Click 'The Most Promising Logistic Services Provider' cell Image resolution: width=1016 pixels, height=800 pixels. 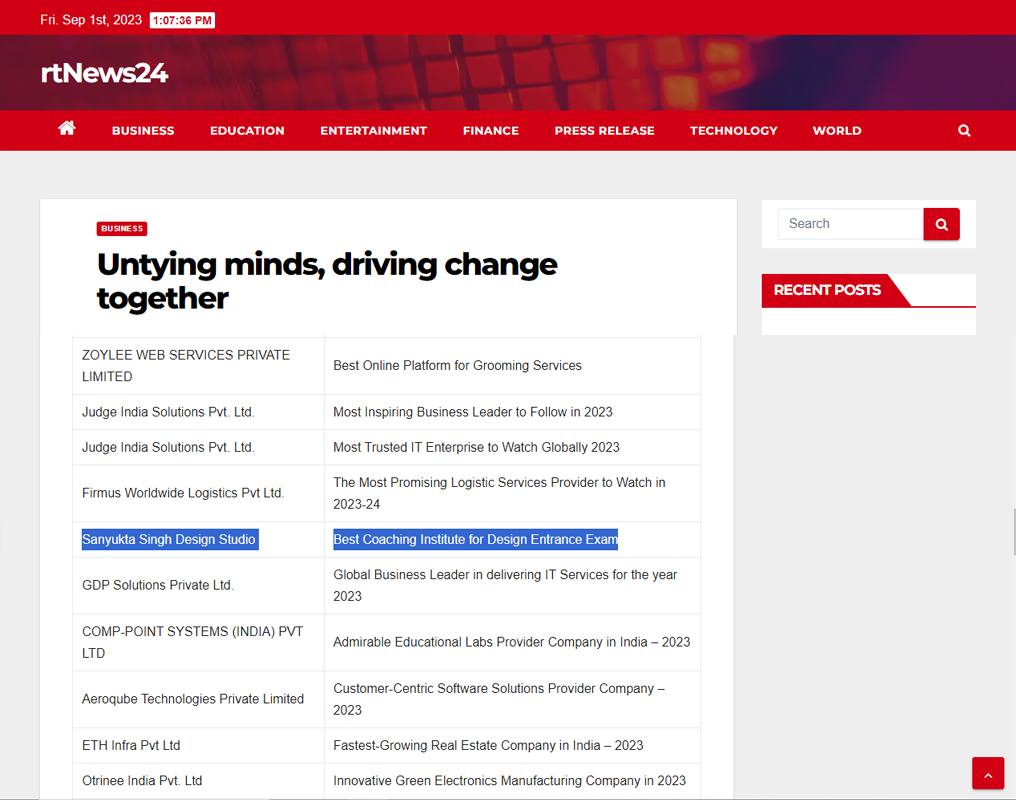click(x=513, y=493)
